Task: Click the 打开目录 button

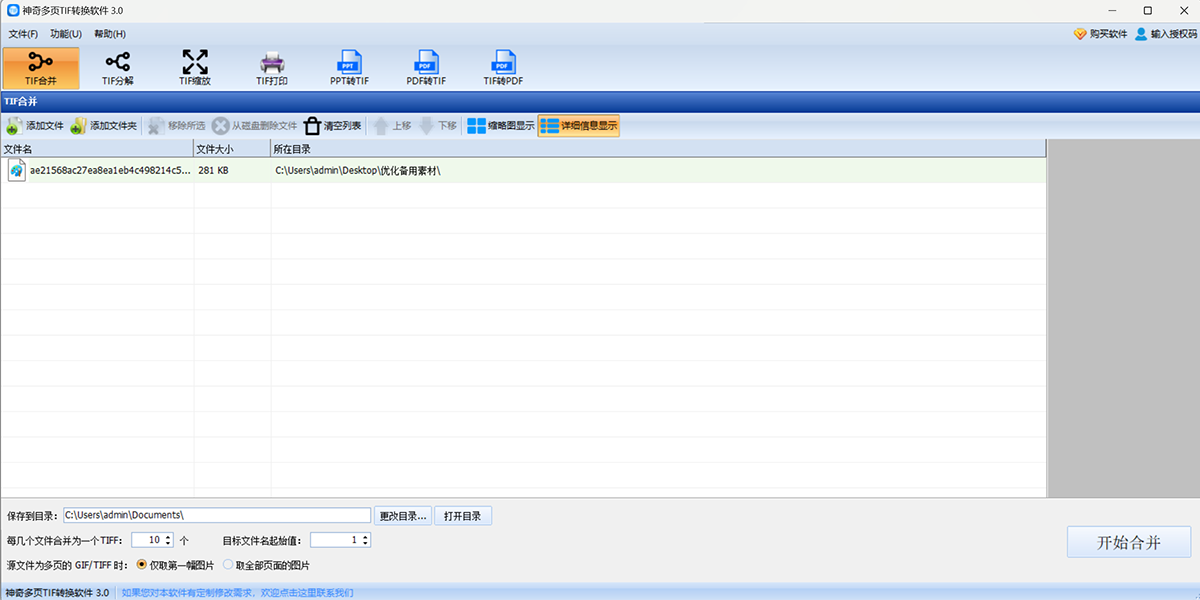Action: coord(463,516)
